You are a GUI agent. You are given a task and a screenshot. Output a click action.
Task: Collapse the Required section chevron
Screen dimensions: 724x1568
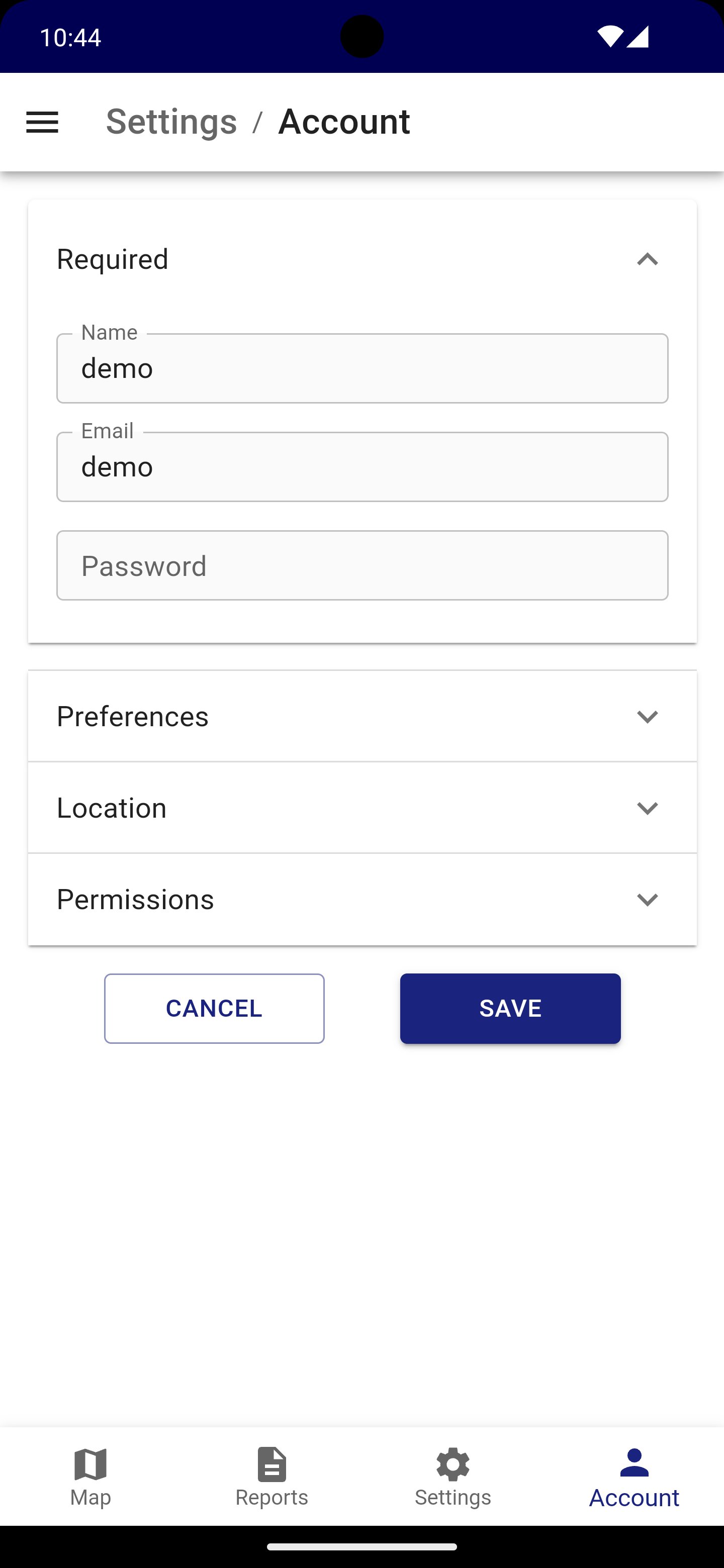click(647, 259)
